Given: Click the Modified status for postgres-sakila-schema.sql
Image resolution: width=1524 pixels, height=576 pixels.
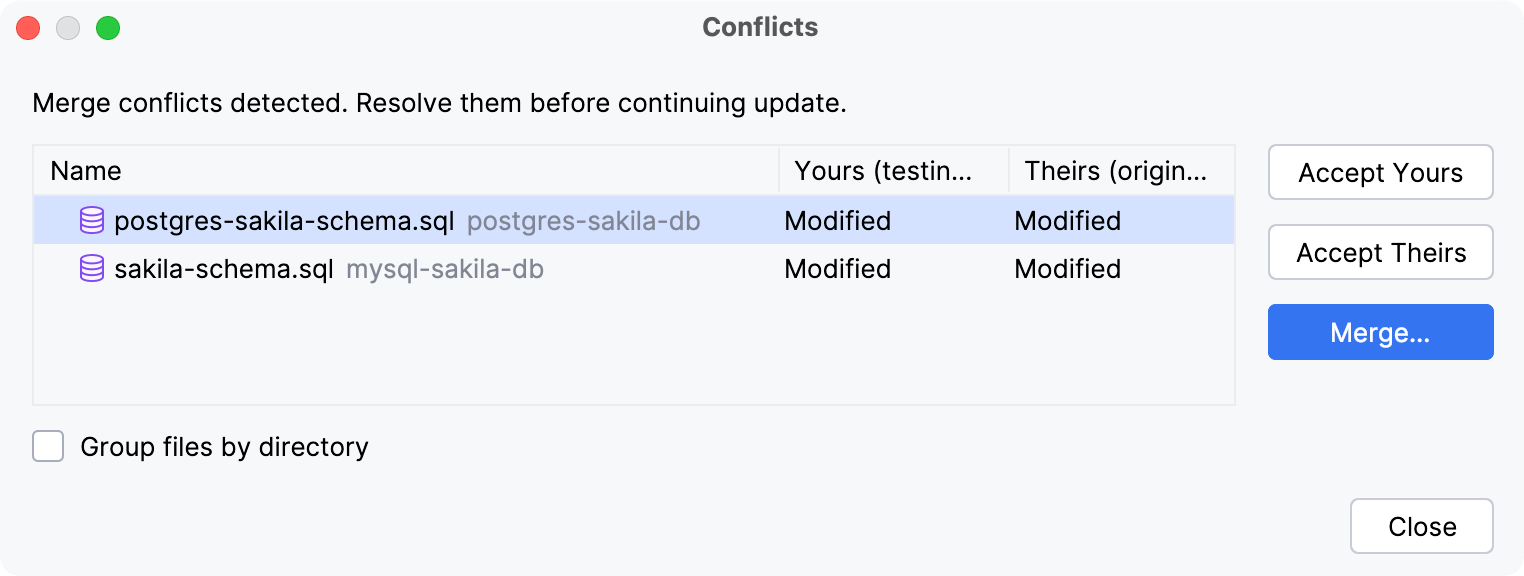Looking at the screenshot, I should (x=837, y=220).
